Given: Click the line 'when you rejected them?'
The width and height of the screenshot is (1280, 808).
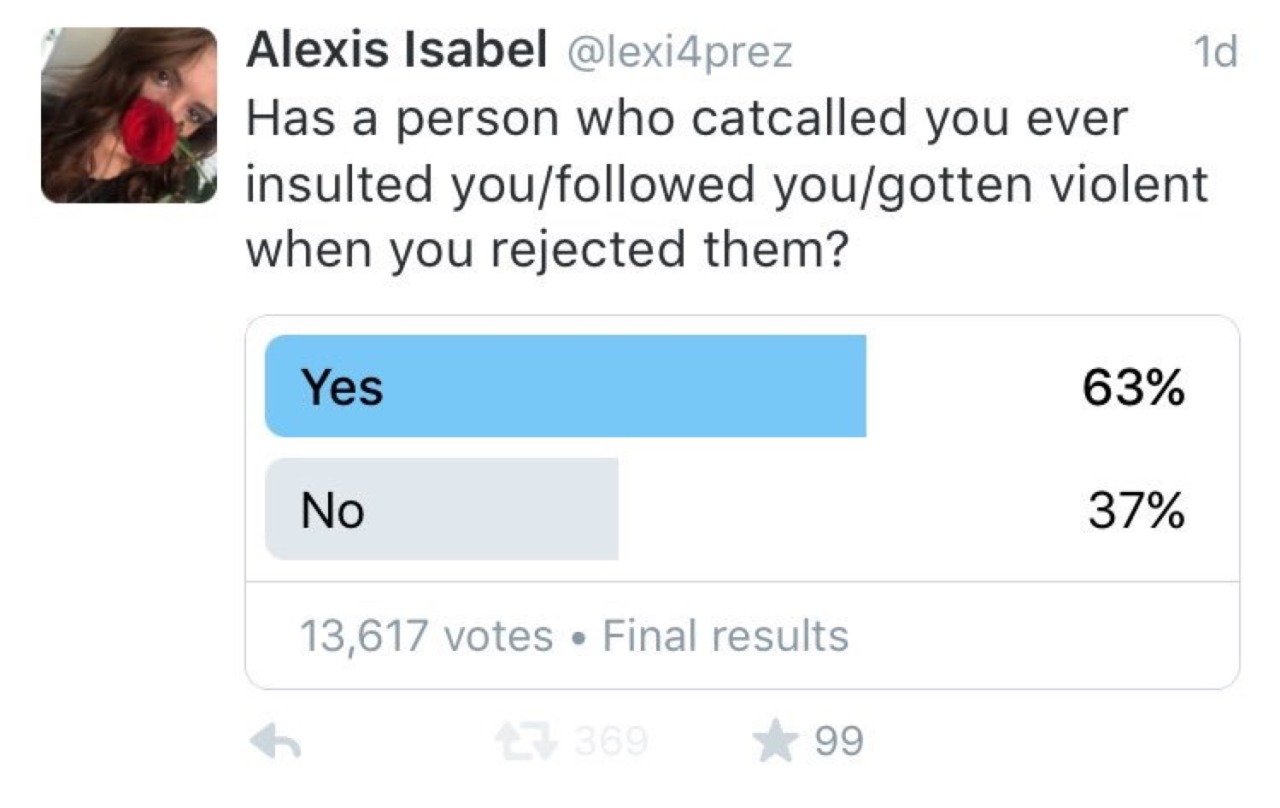Looking at the screenshot, I should 546,248.
